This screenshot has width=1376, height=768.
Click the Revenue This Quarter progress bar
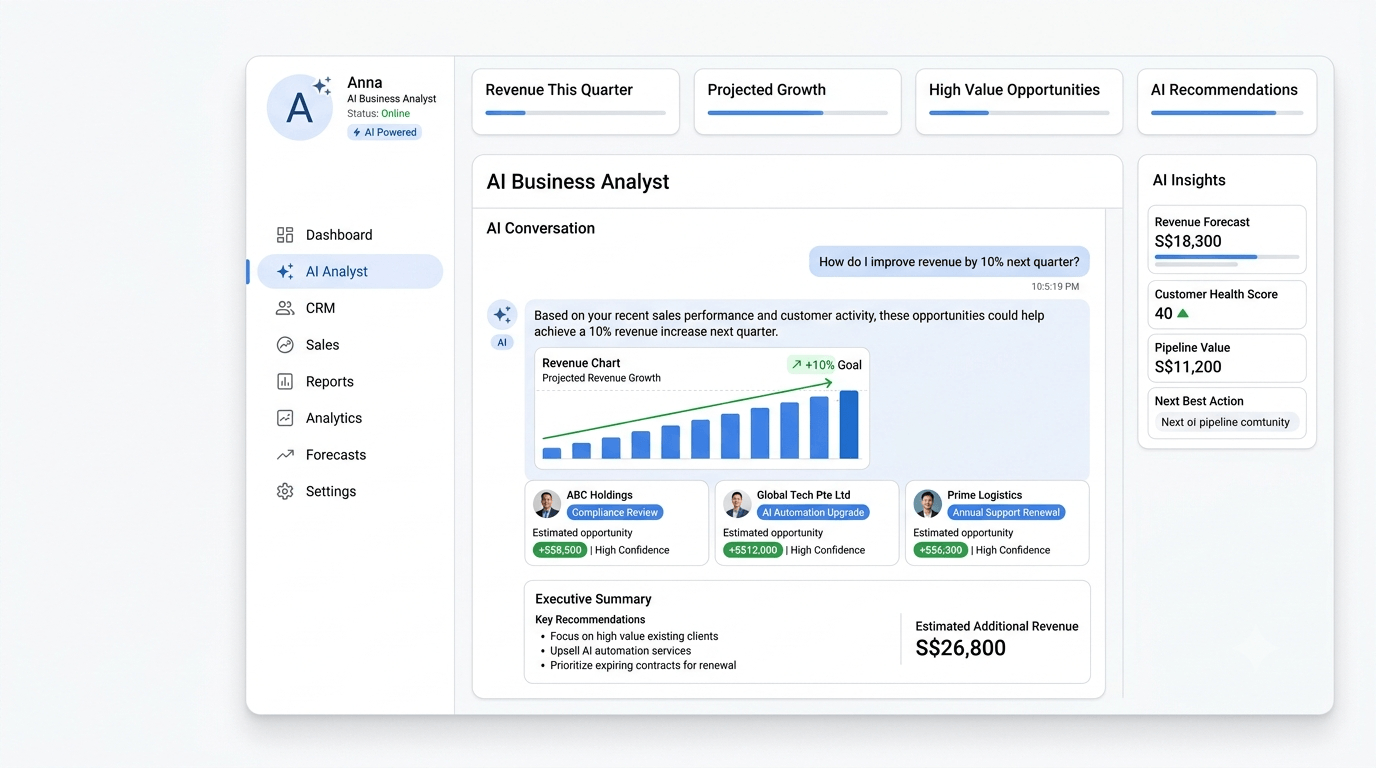pyautogui.click(x=575, y=113)
